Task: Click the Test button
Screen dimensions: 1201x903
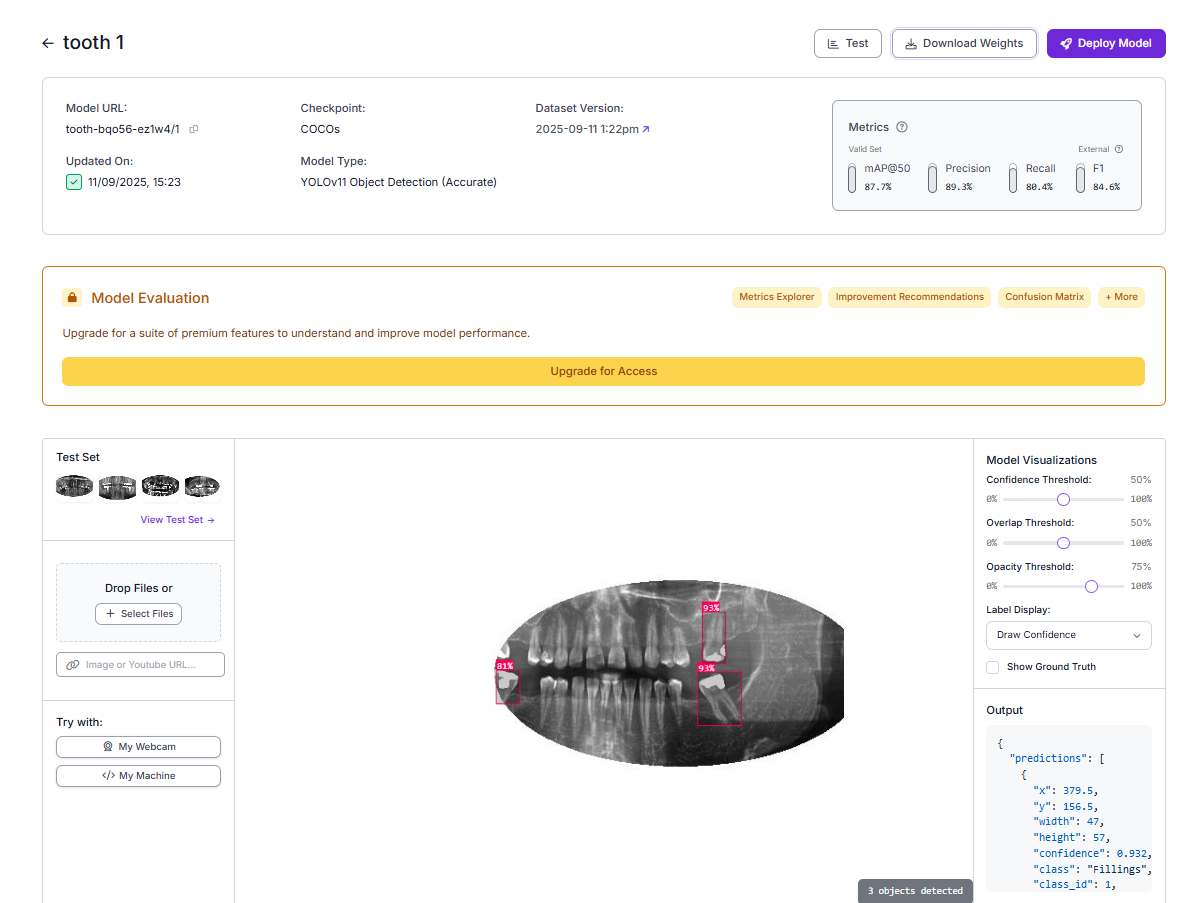Action: [x=848, y=44]
